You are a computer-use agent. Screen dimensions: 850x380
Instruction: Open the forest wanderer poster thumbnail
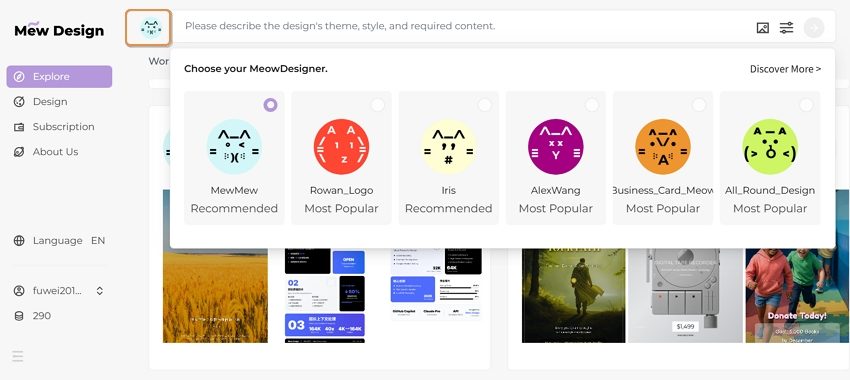(x=574, y=295)
